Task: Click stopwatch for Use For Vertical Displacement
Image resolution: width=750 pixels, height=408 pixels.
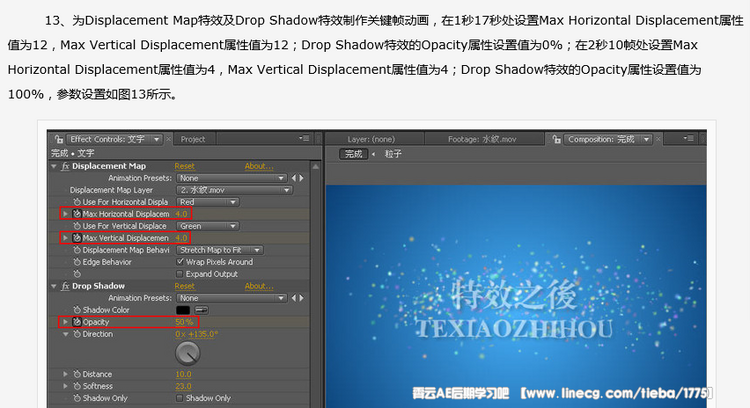Action: coord(77,226)
